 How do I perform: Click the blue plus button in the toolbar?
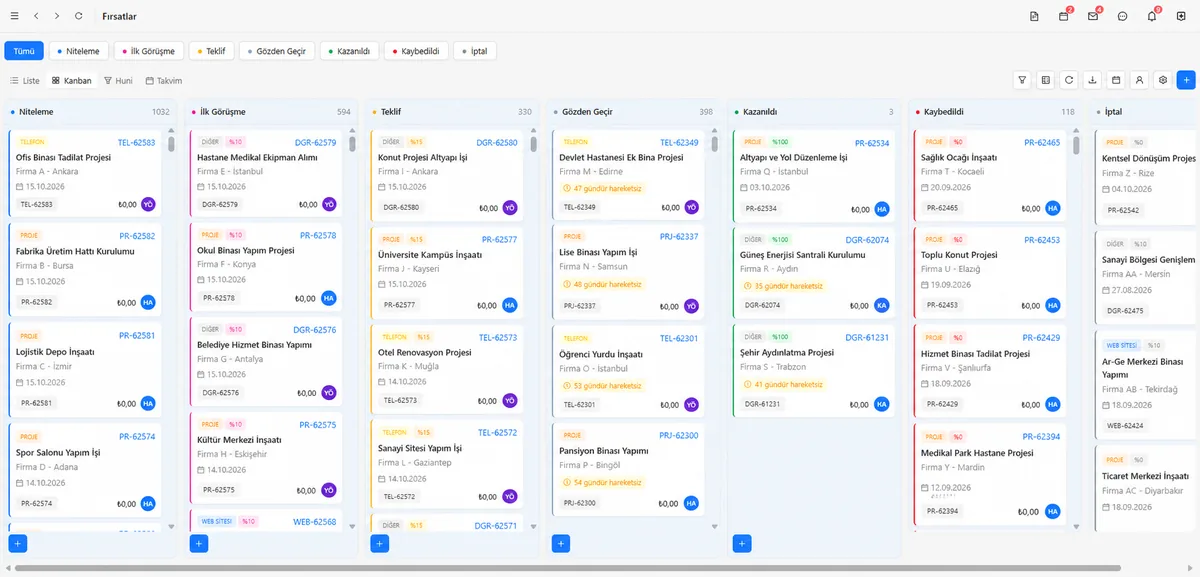pyautogui.click(x=1186, y=80)
